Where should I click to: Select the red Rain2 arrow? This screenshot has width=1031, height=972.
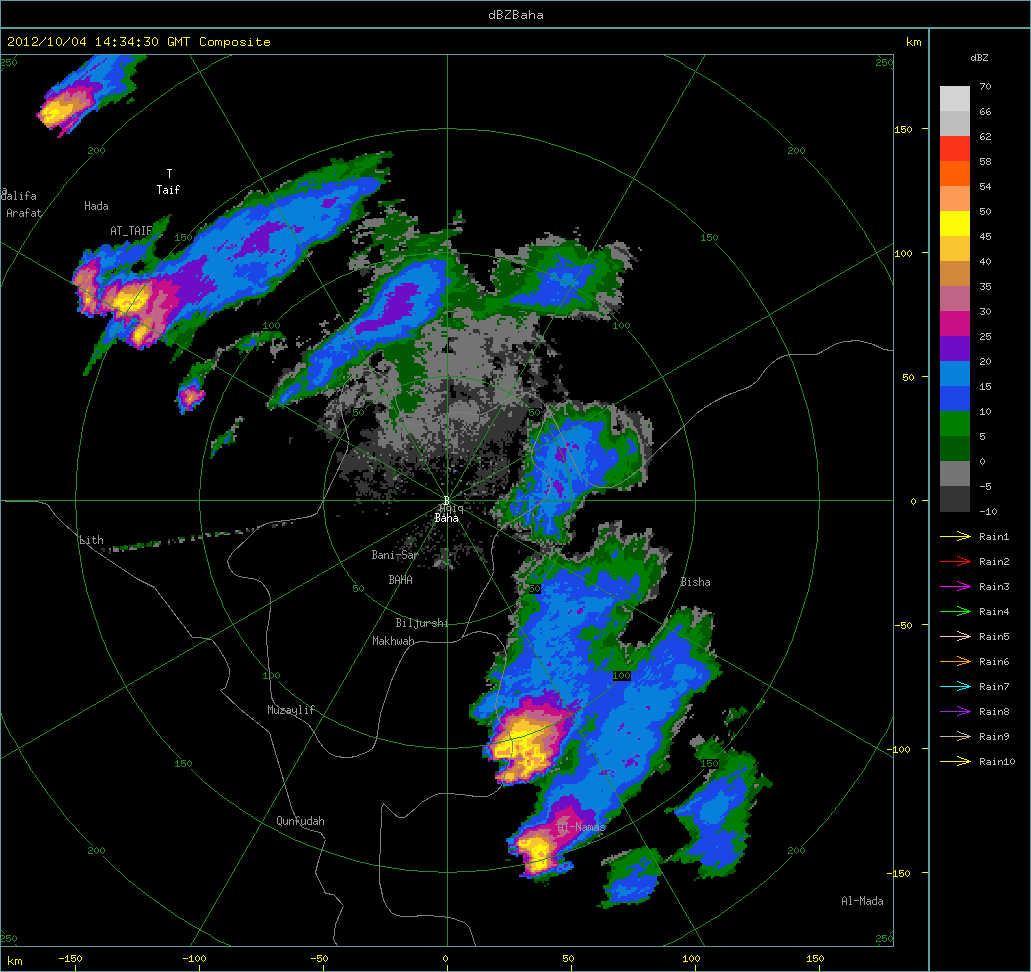[956, 562]
